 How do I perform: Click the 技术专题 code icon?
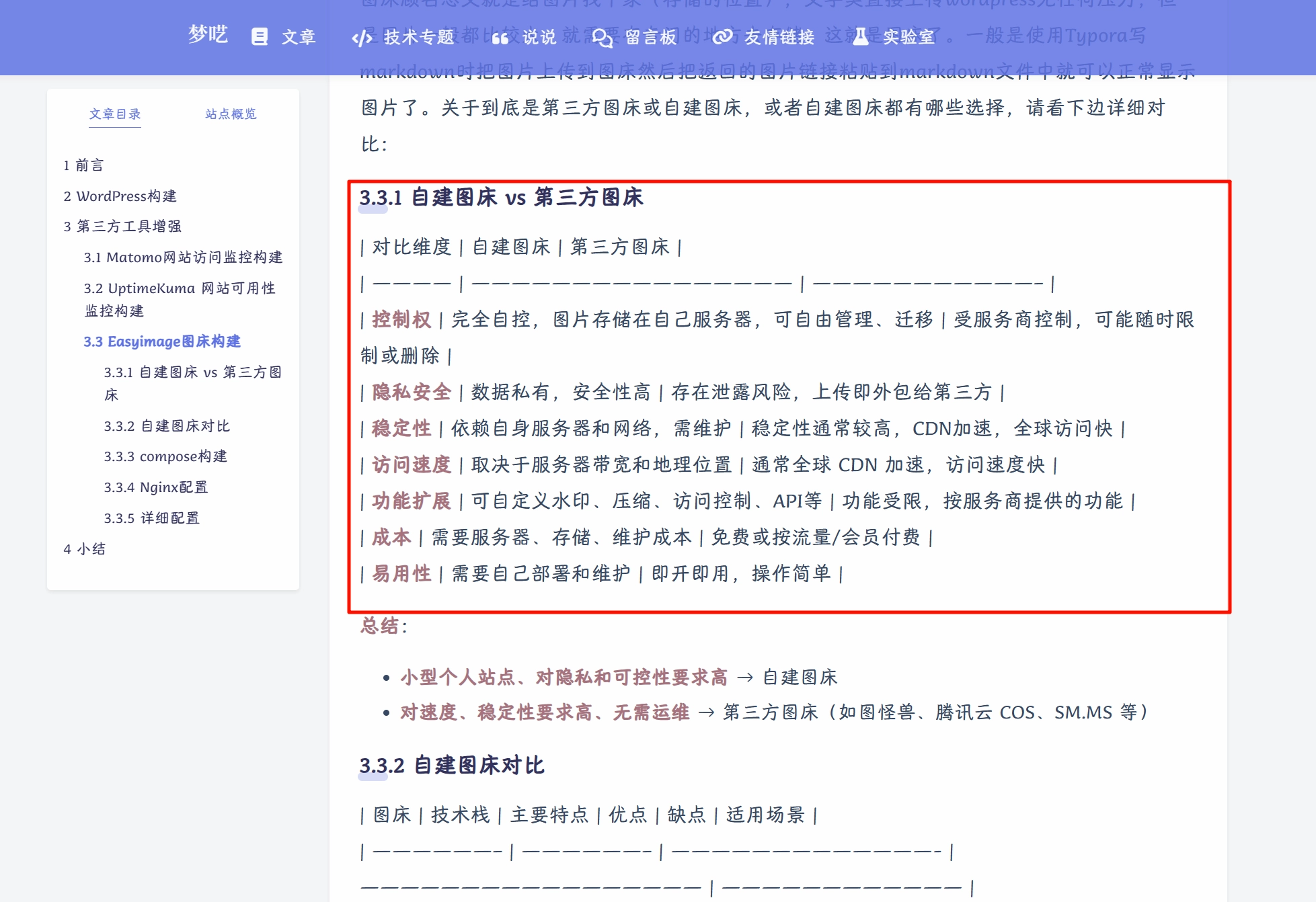[x=362, y=38]
